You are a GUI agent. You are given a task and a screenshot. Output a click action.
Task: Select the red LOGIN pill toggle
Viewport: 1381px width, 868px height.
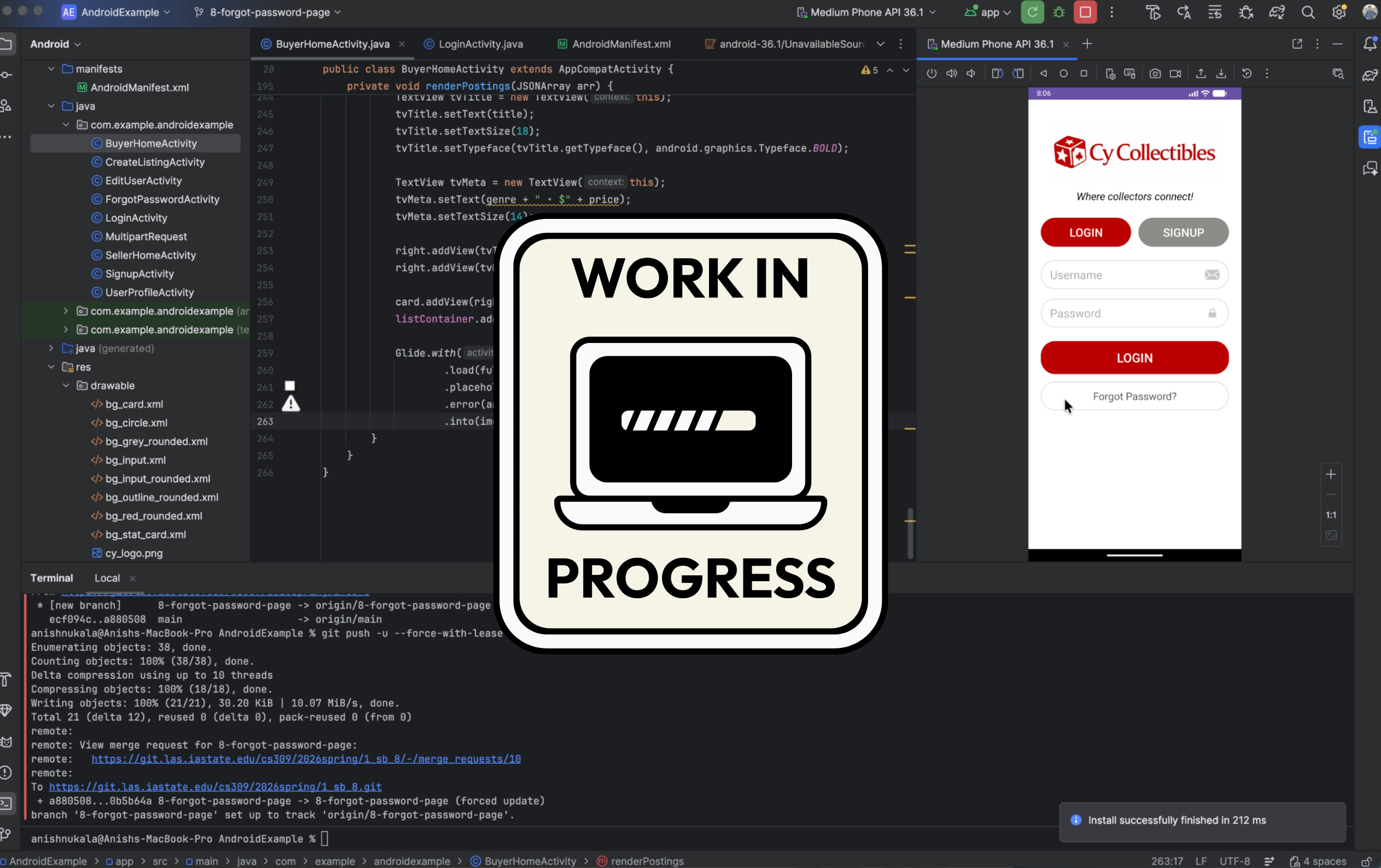point(1085,232)
